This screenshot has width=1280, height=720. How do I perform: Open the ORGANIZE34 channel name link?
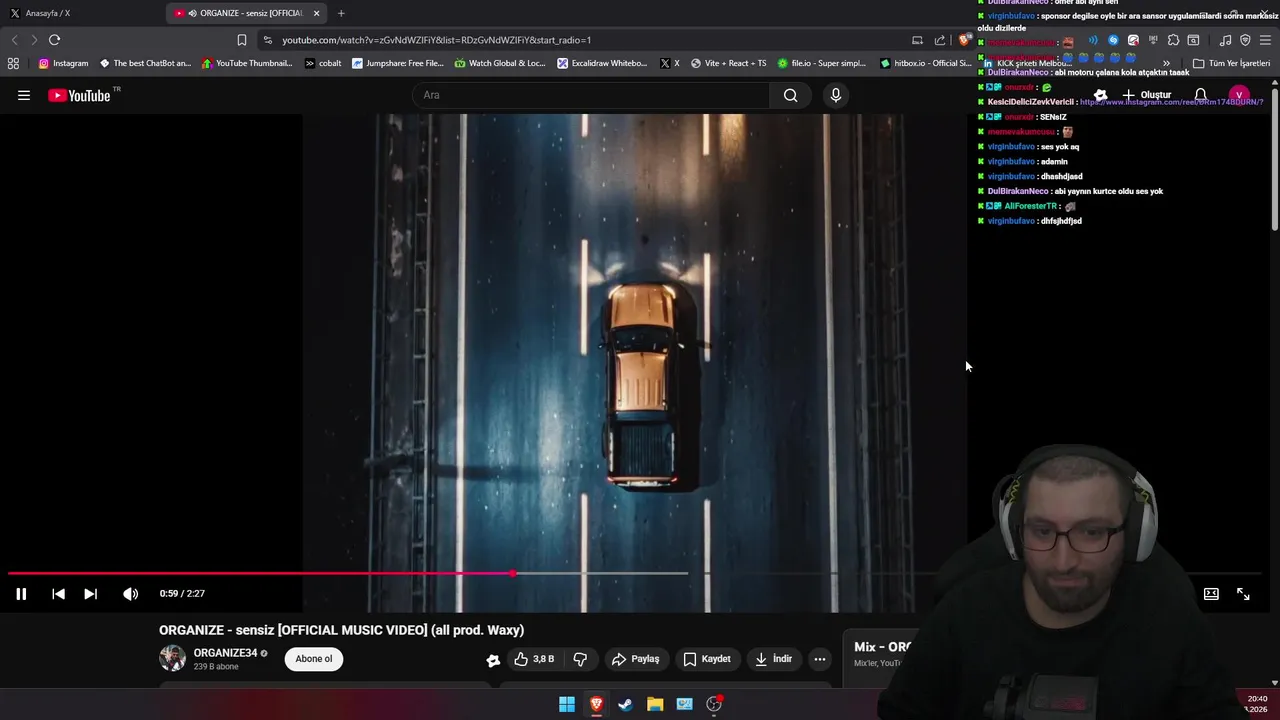tap(225, 653)
